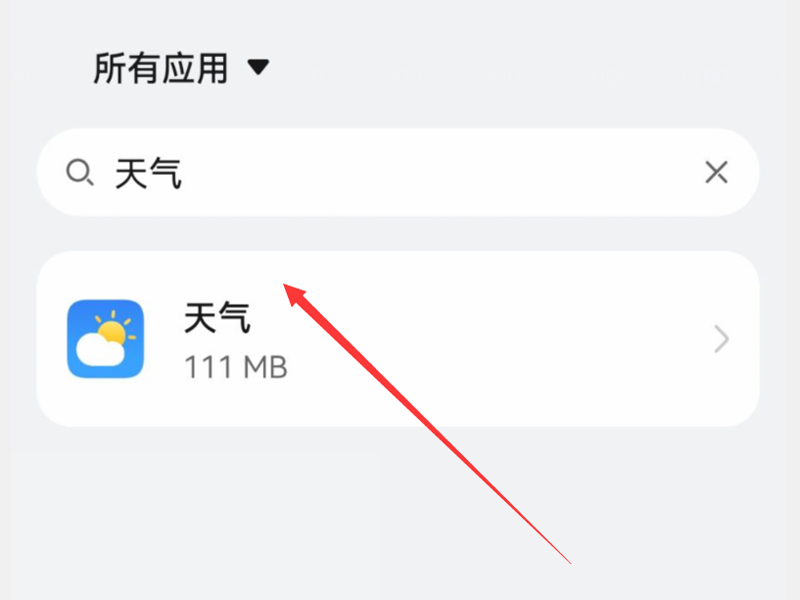Open the 所有应用 filter dropdown
The height and width of the screenshot is (600, 800).
181,68
